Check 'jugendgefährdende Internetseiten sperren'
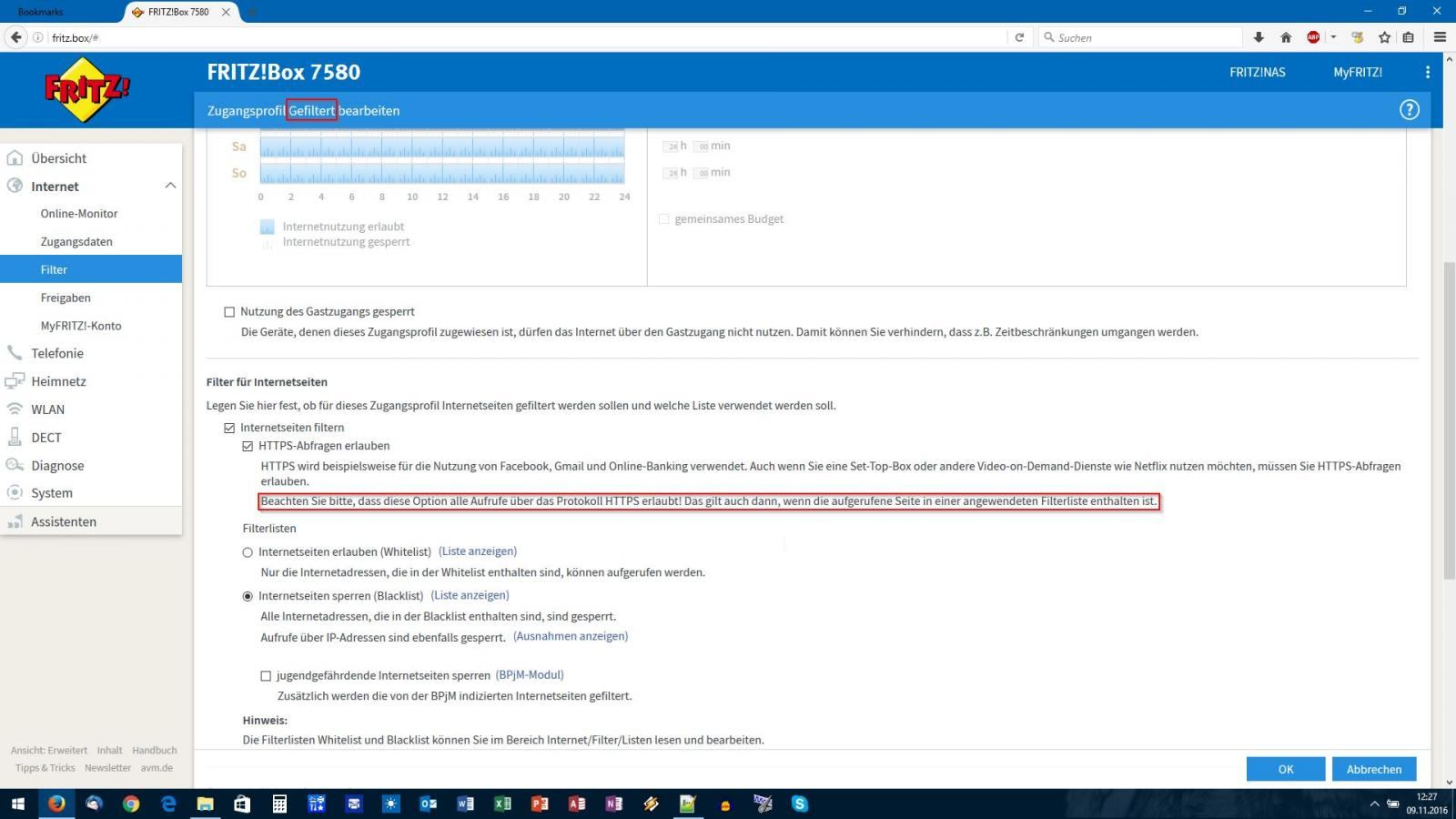This screenshot has height=819, width=1456. [266, 676]
